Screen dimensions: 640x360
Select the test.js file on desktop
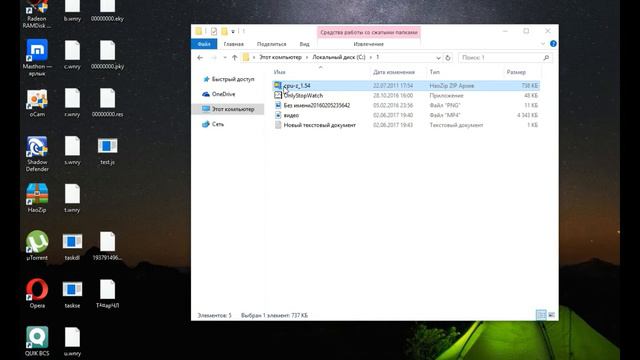click(x=107, y=151)
